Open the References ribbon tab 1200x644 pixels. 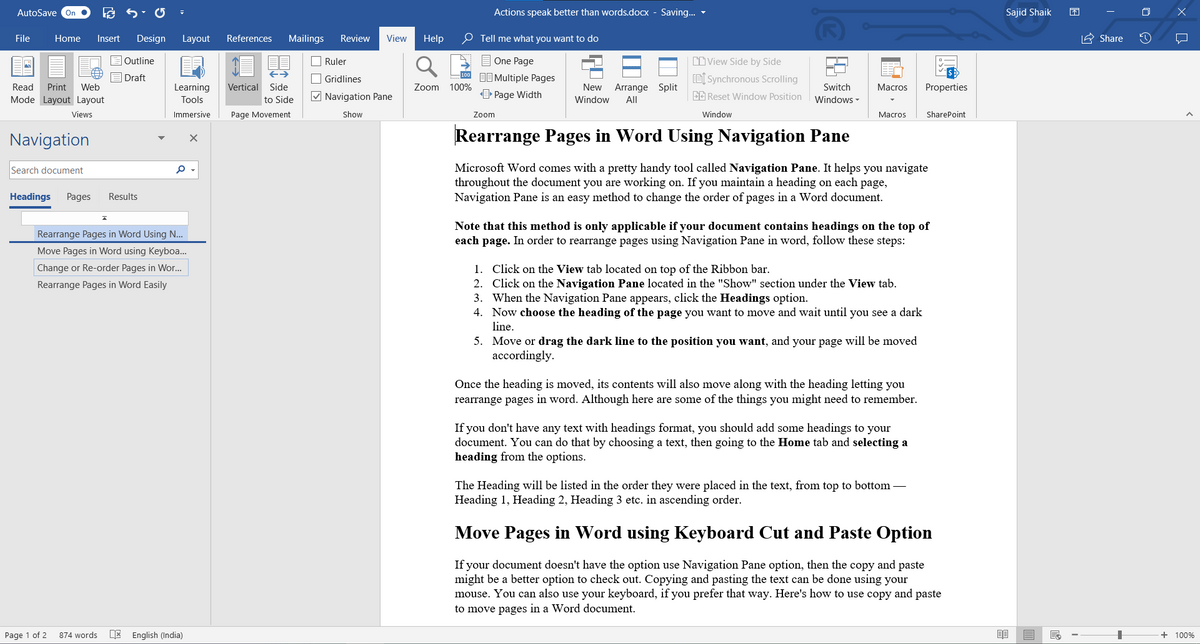tap(249, 38)
